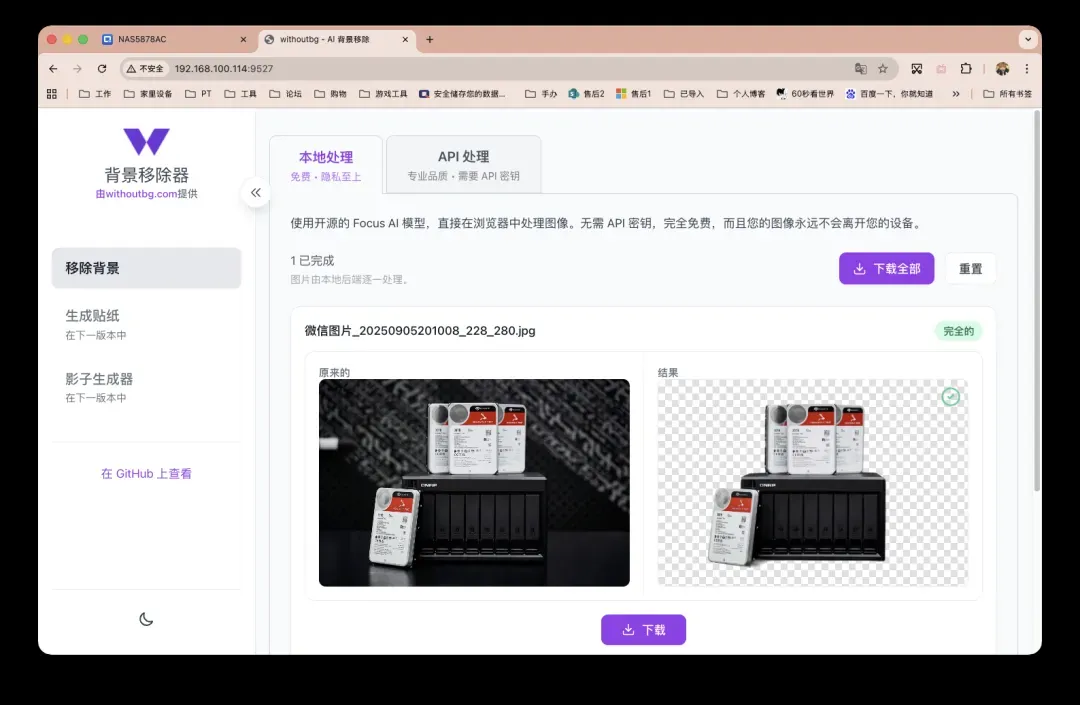Click the page's vertical scrollbar

pos(1036,300)
